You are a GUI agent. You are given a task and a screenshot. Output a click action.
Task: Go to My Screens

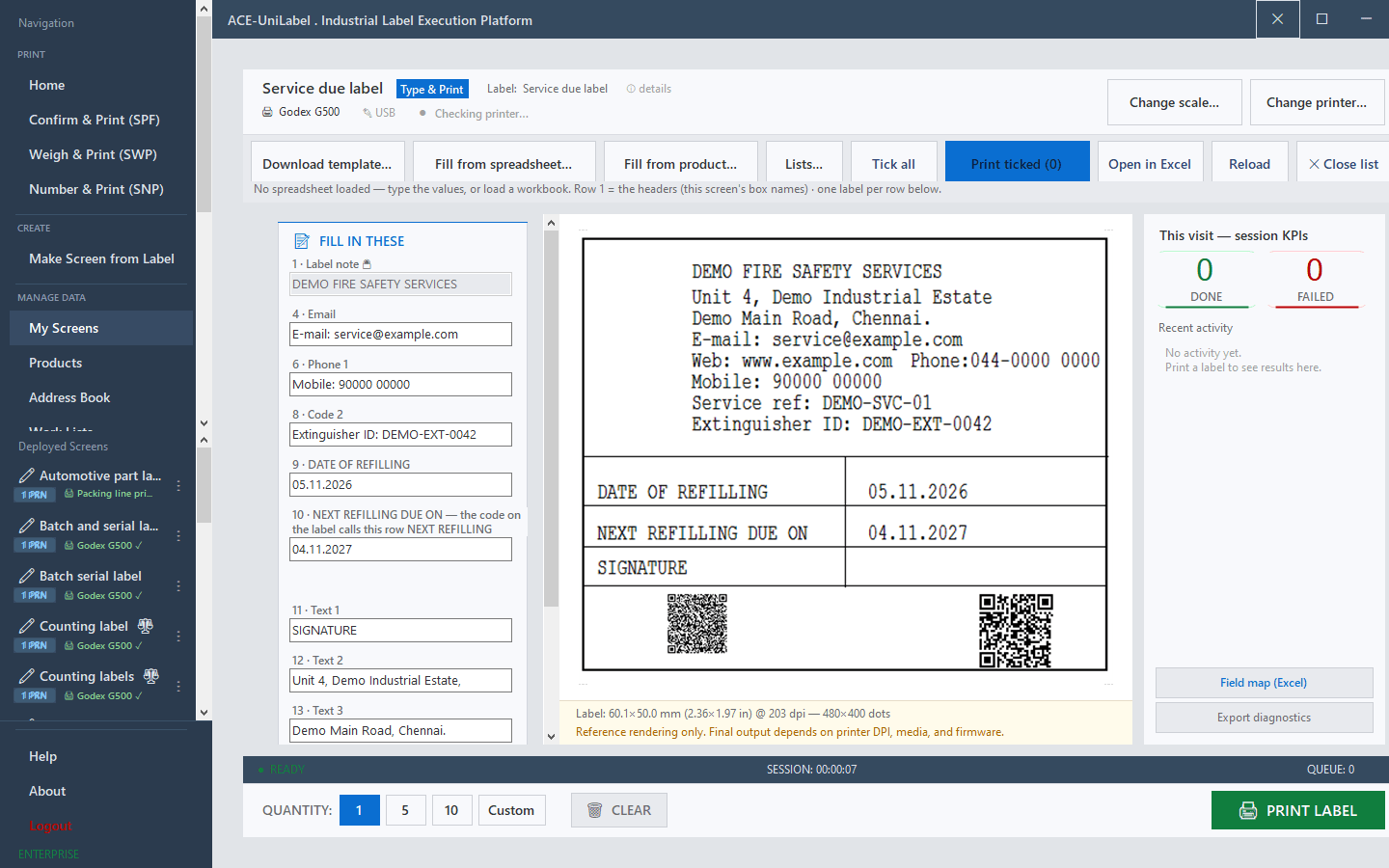point(101,328)
